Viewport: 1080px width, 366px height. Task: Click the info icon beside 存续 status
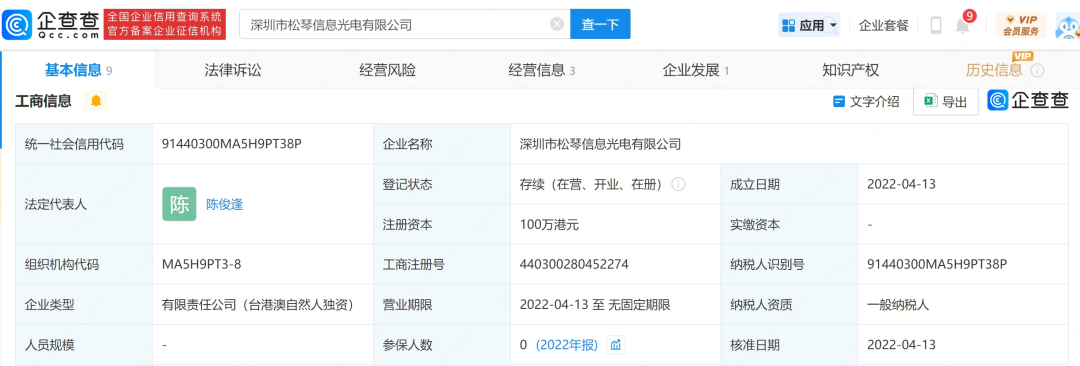(x=678, y=185)
